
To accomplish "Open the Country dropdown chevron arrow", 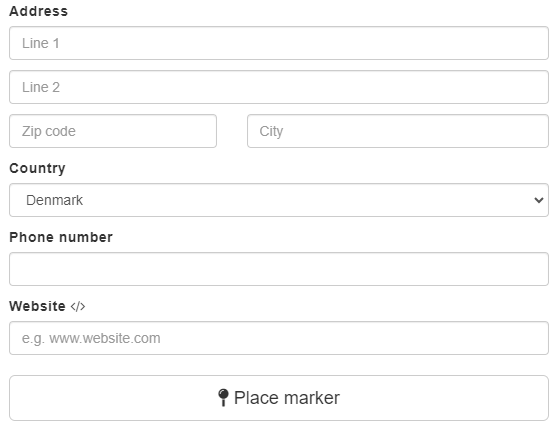I will 539,200.
